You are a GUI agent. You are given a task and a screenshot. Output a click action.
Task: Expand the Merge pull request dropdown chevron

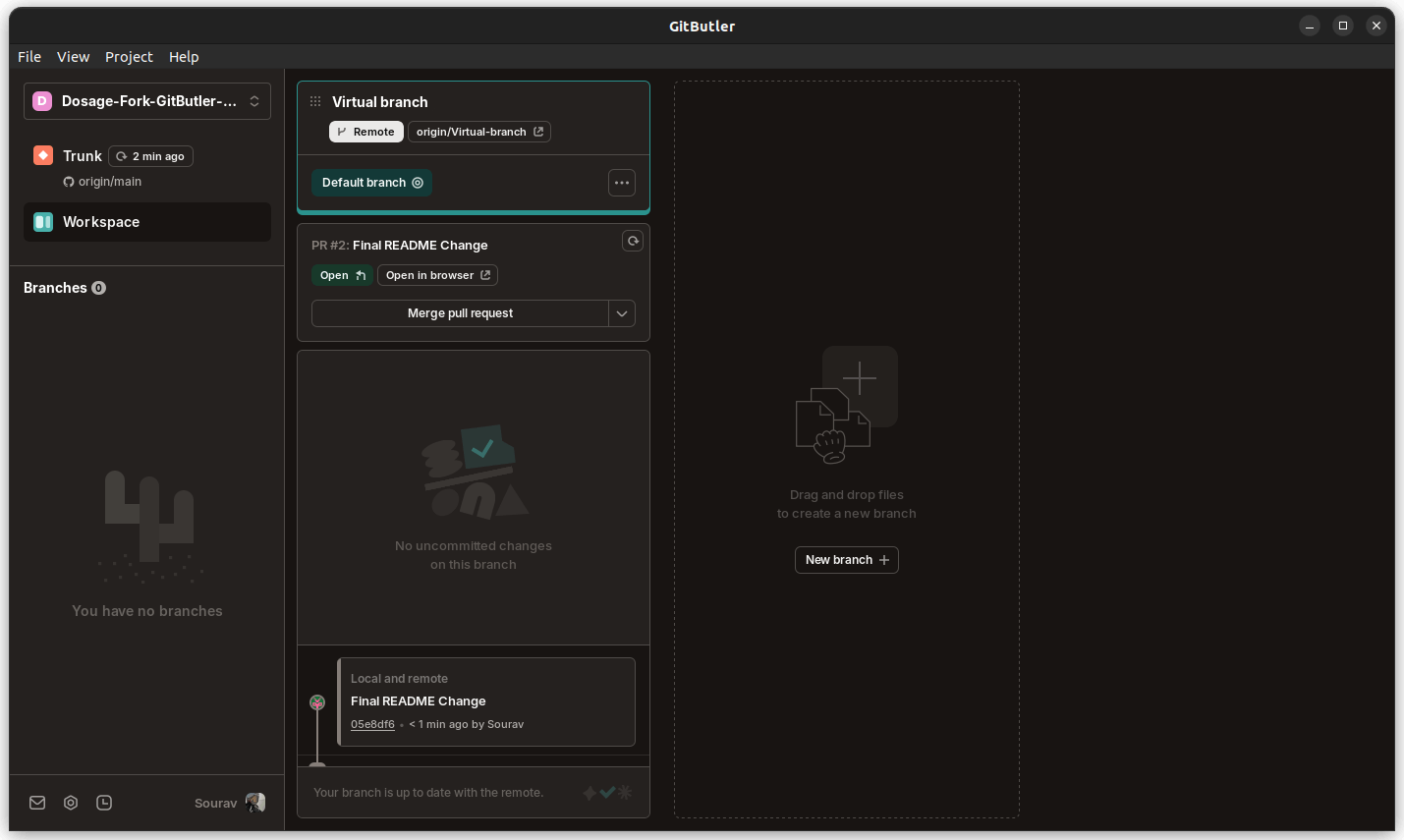point(621,312)
